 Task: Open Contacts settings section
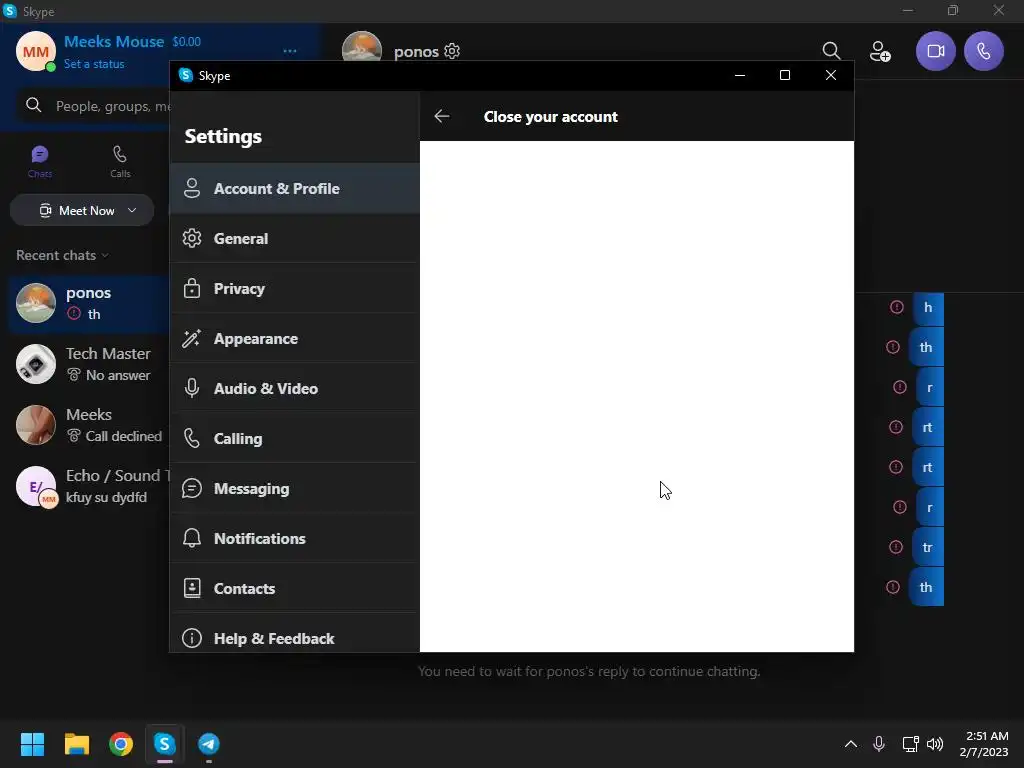(x=295, y=588)
